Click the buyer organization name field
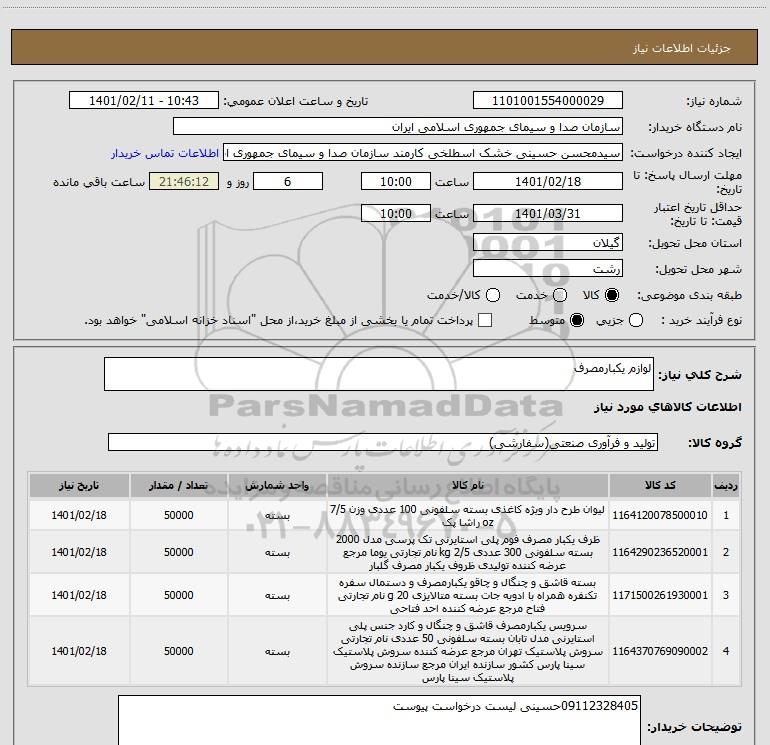This screenshot has width=770, height=745. (x=398, y=127)
